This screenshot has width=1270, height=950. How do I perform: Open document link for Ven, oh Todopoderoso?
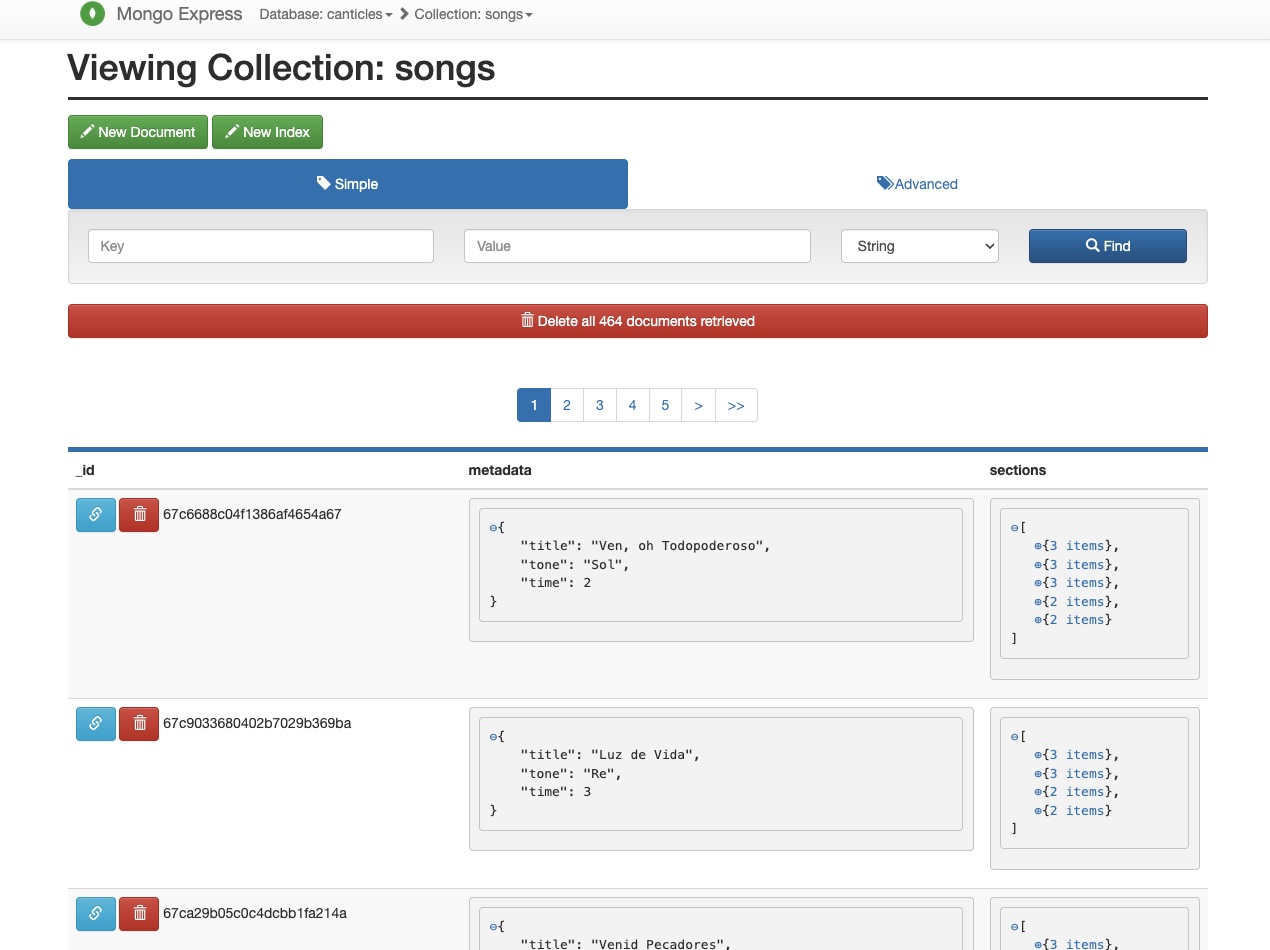click(96, 515)
